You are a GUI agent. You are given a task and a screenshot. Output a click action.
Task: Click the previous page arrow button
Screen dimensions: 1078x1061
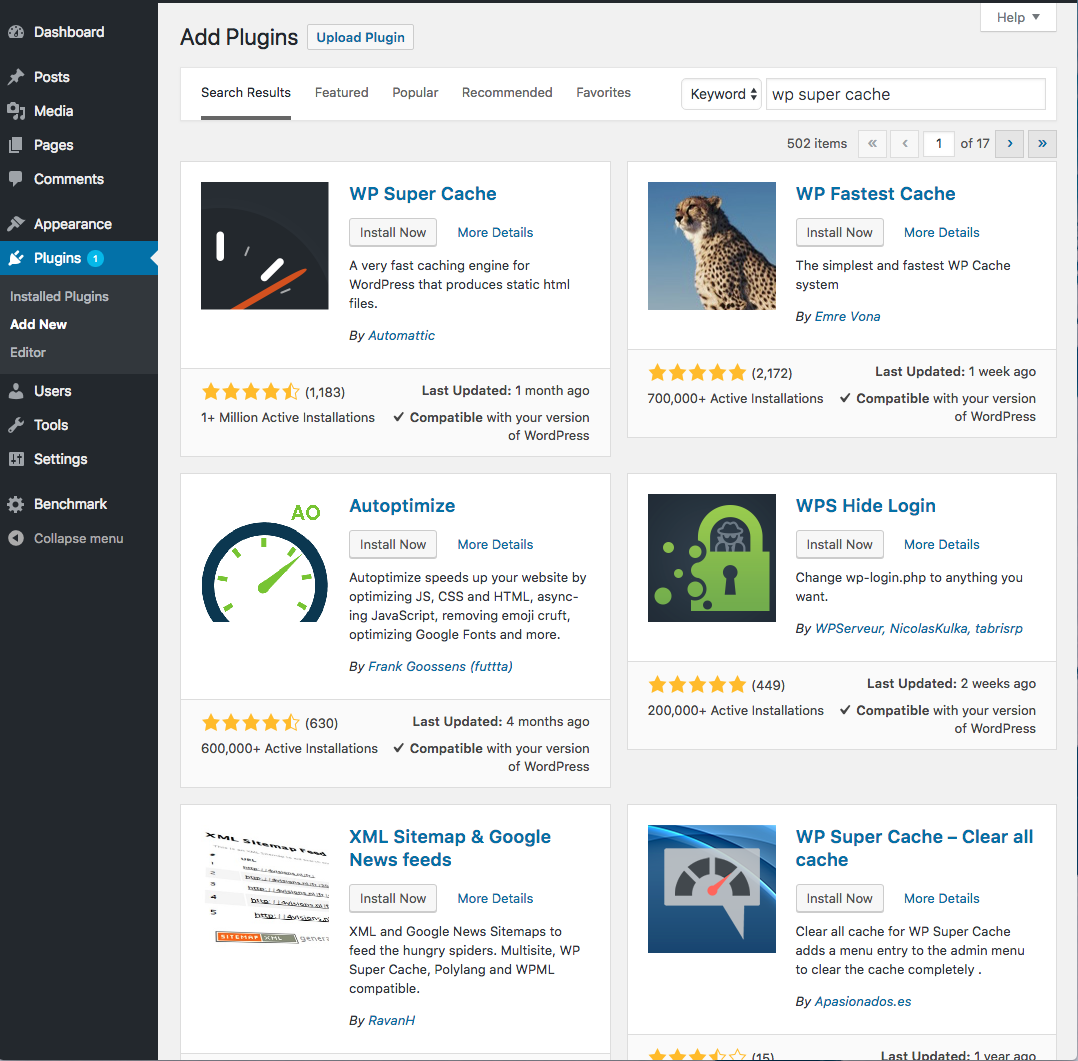click(x=905, y=144)
